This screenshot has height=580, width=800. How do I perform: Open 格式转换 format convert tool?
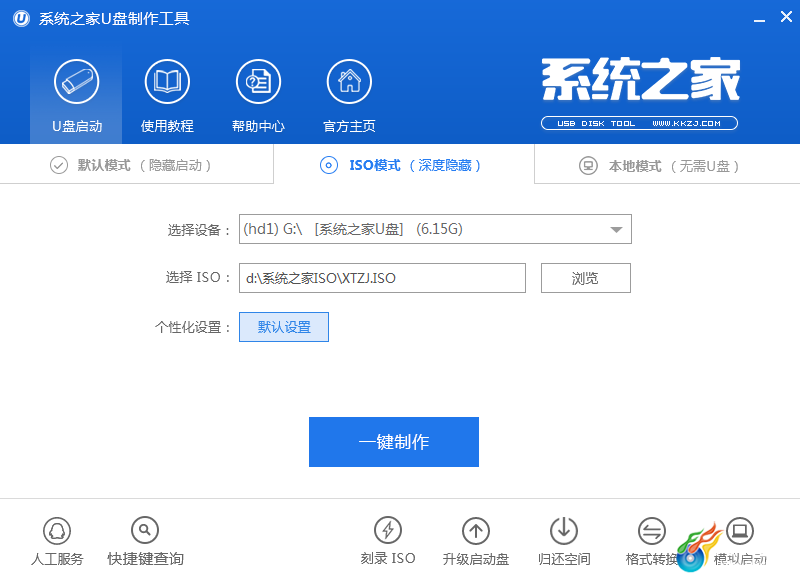tap(652, 531)
